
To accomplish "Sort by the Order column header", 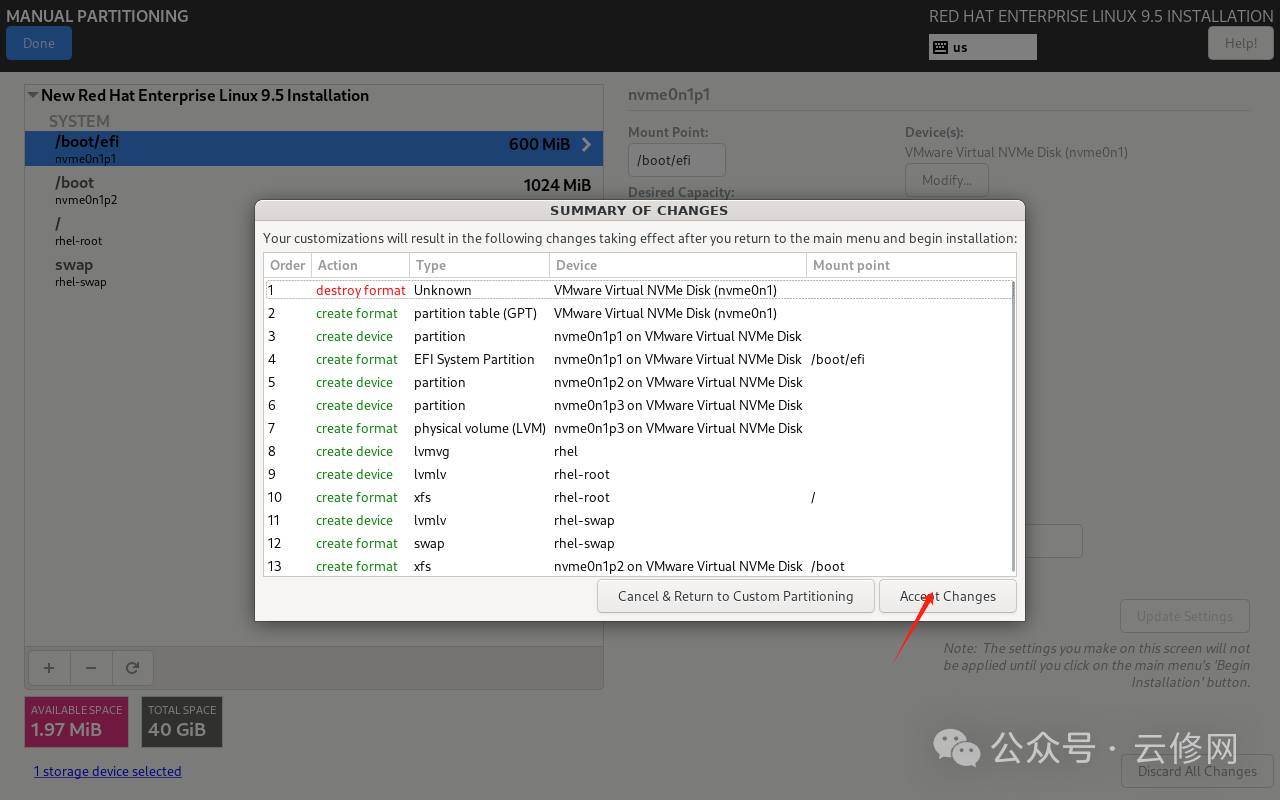I will pos(288,265).
